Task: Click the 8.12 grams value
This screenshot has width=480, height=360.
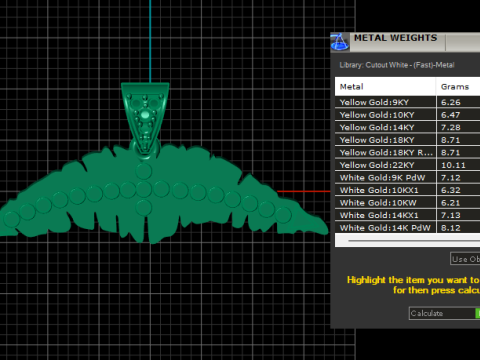Action: point(451,228)
